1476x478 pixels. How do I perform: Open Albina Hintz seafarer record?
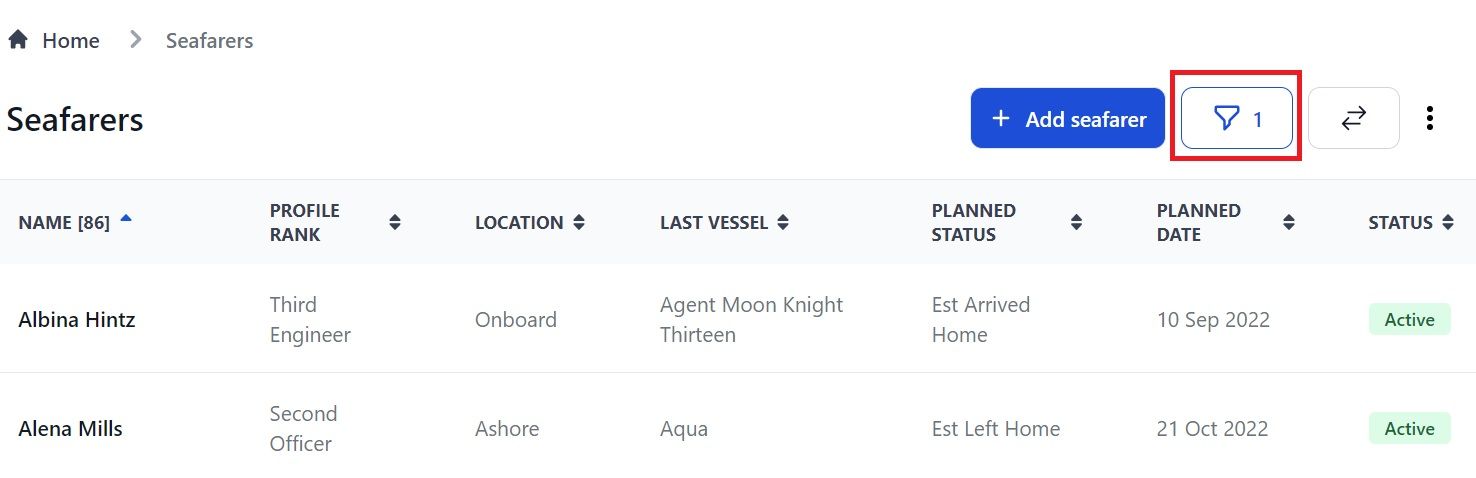coord(77,320)
